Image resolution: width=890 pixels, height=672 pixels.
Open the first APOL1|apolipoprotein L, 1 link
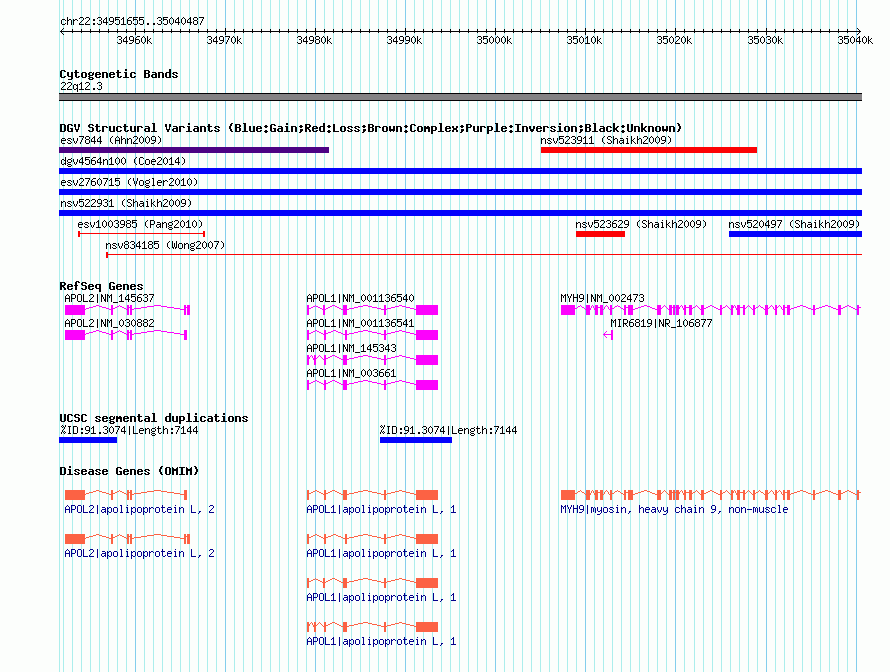click(x=381, y=509)
